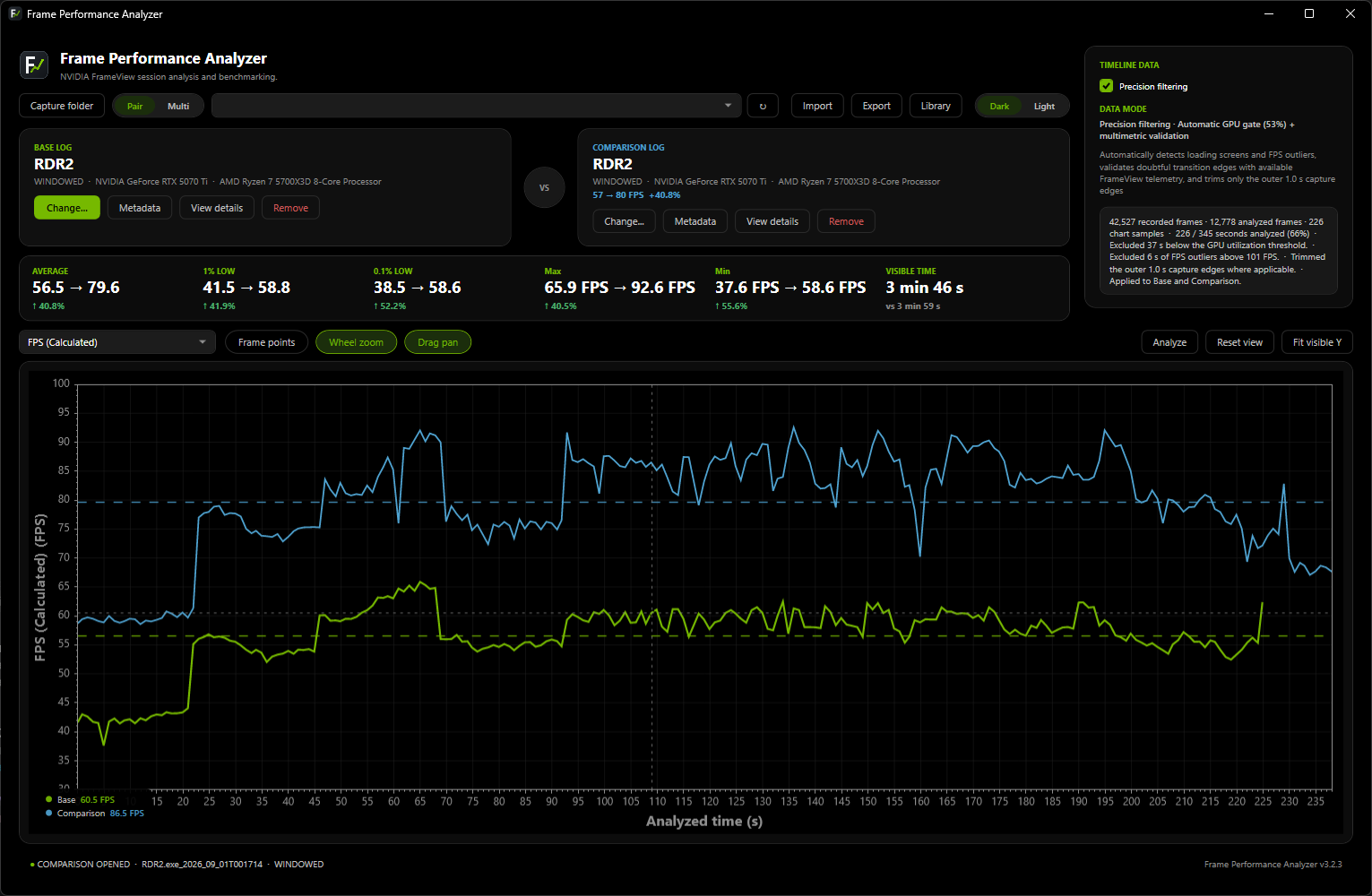
Task: Click the Frame Performance Analyzer v3.2.3 version text
Action: (x=1273, y=865)
